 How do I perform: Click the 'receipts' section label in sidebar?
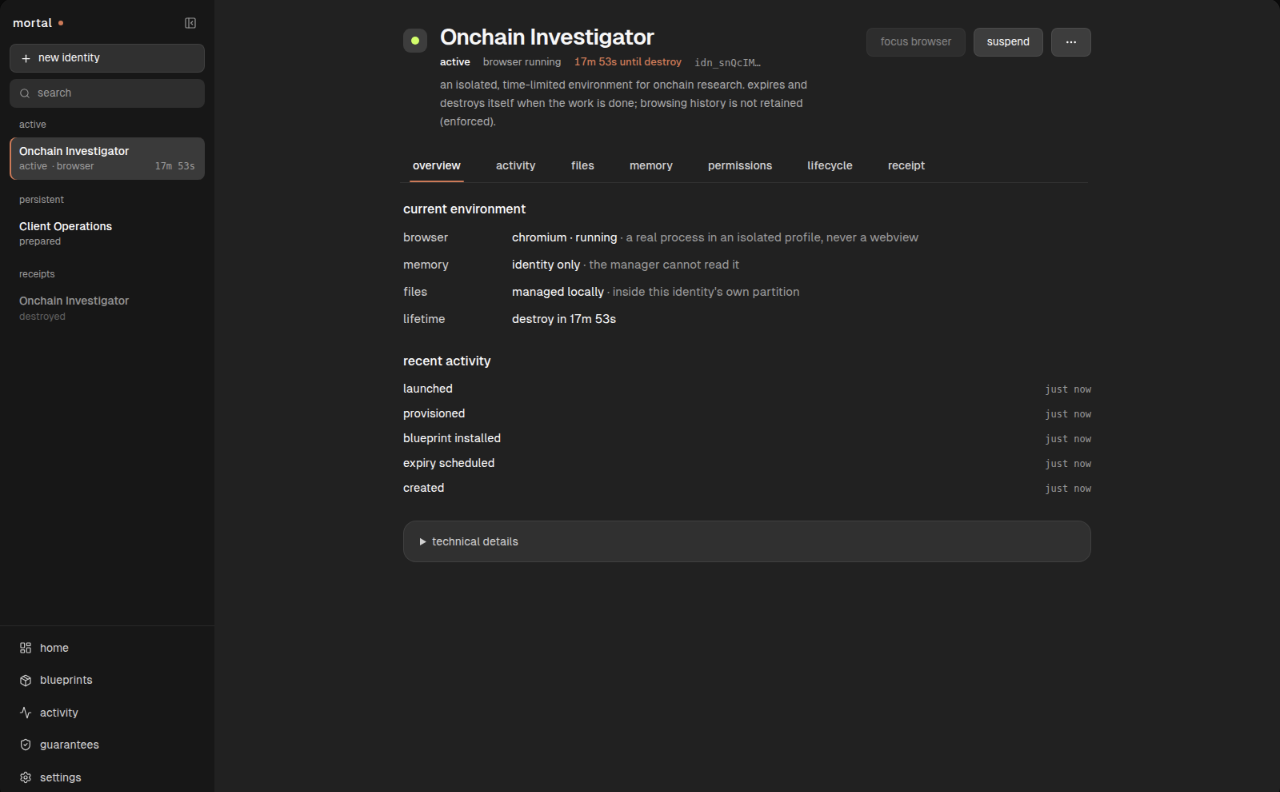click(37, 274)
